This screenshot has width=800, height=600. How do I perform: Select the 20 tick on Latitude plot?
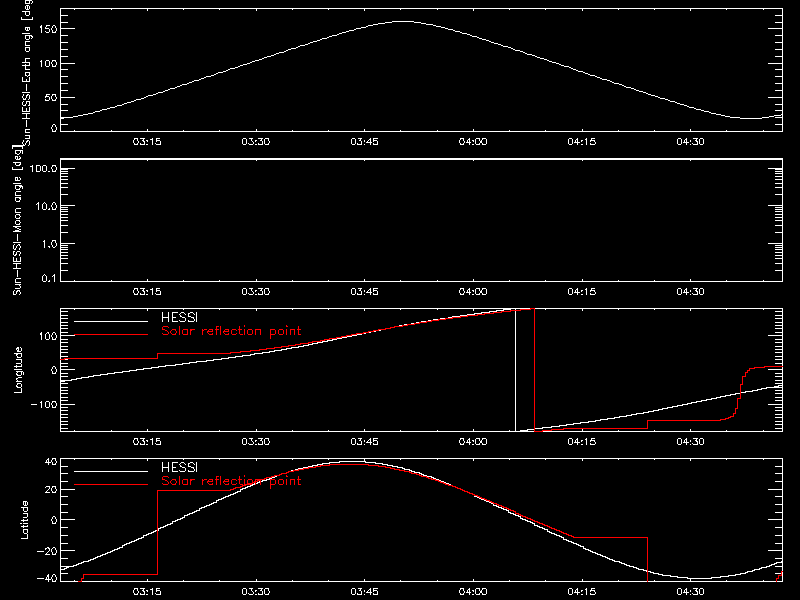tap(51, 490)
